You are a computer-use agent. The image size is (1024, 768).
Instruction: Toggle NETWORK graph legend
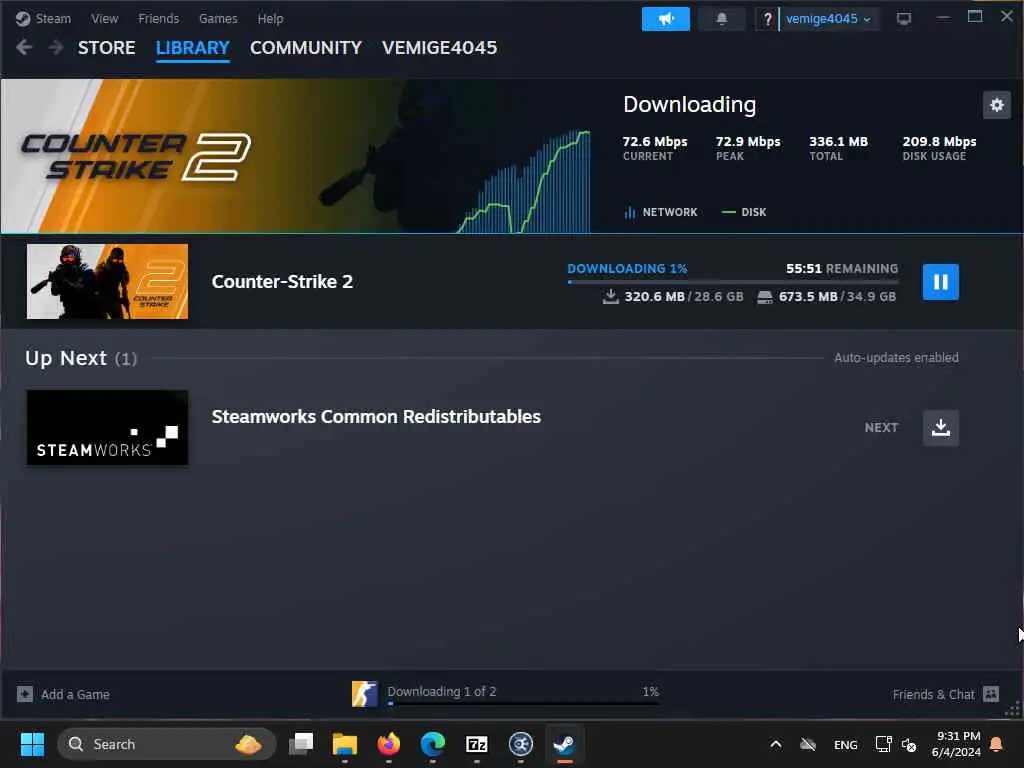click(x=661, y=212)
